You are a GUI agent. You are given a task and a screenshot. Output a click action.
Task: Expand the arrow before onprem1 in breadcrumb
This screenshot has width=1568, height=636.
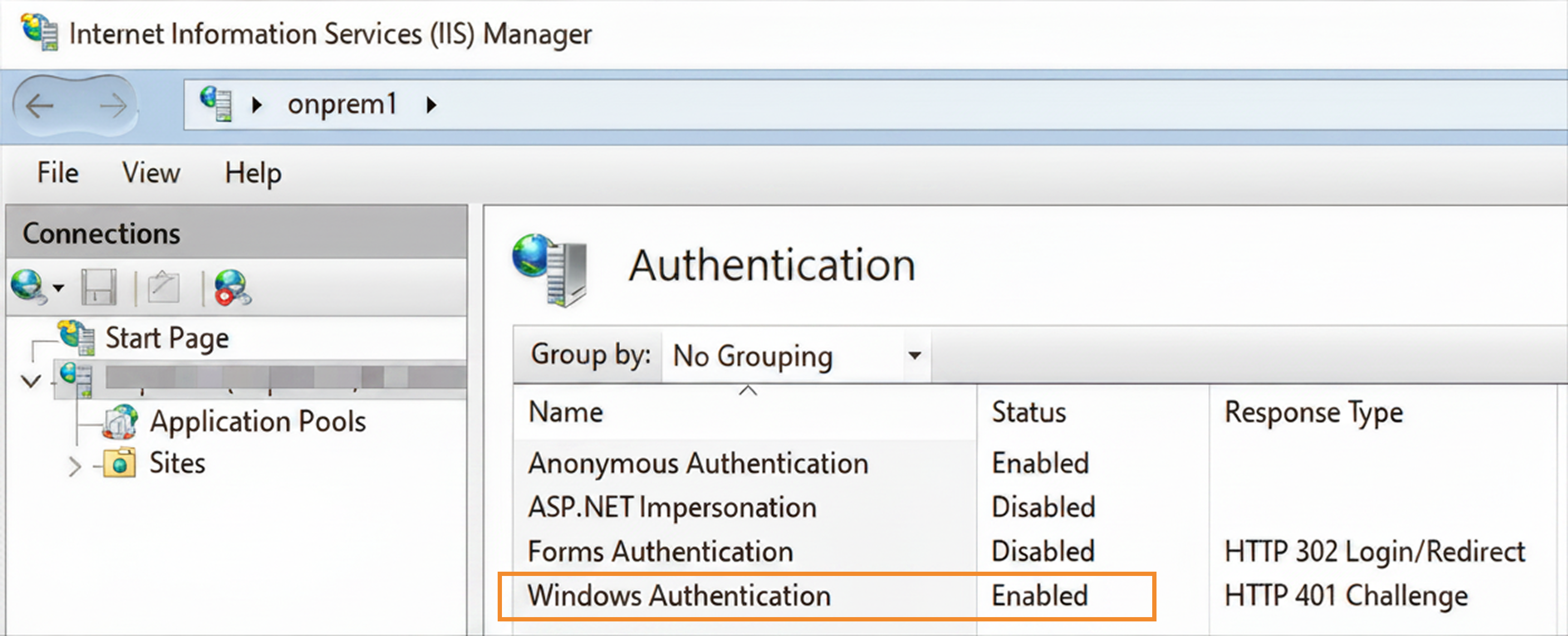click(x=257, y=105)
